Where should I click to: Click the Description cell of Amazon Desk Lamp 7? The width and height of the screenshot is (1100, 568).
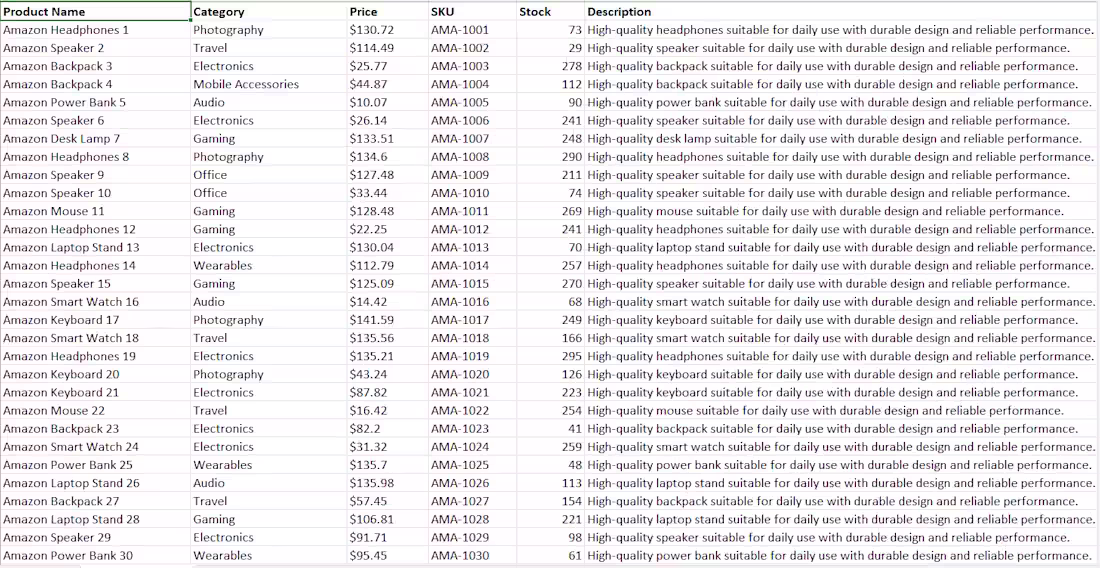(x=842, y=139)
